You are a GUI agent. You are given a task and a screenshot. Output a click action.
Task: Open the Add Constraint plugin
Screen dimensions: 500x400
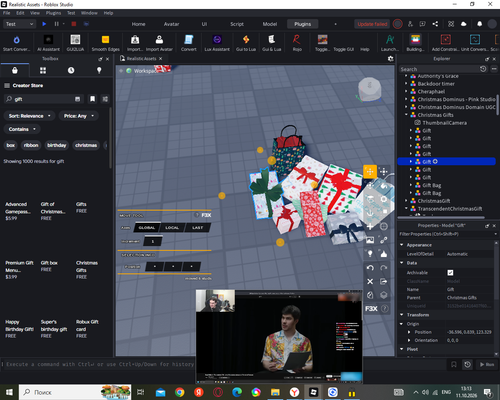(x=446, y=43)
